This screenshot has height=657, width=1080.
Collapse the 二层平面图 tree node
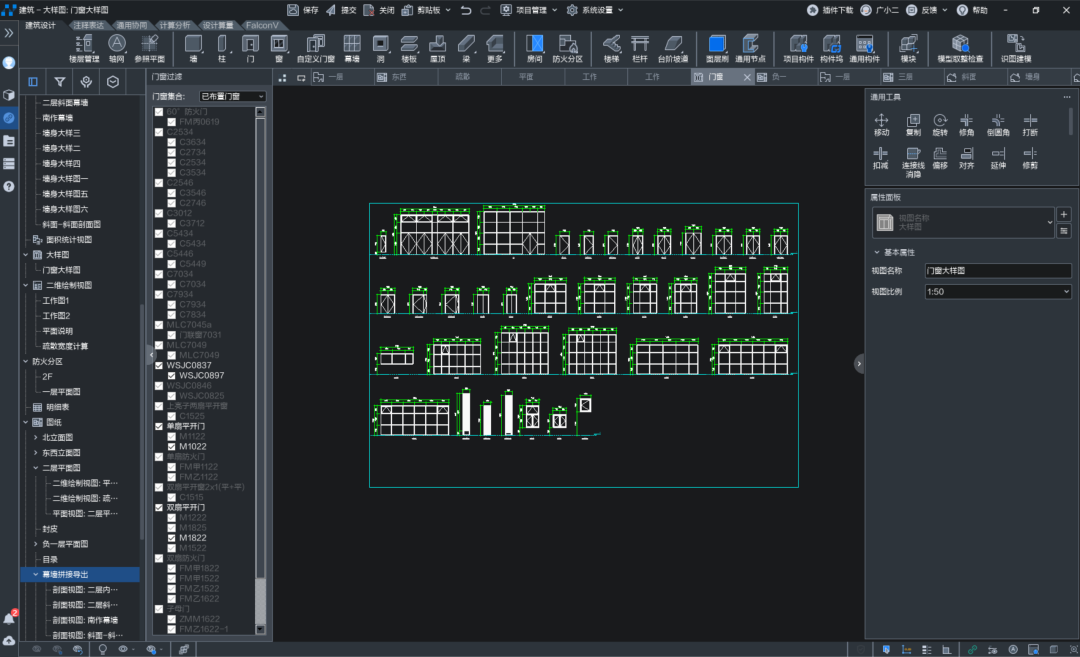[36, 468]
